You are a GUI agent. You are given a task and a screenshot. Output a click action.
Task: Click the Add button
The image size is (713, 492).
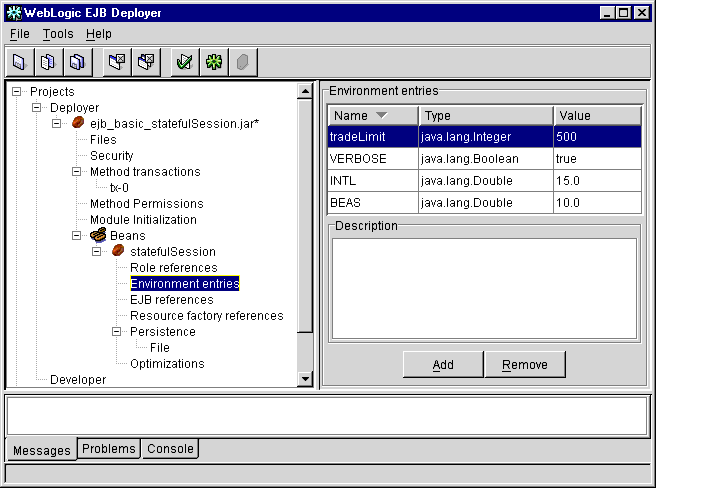(443, 365)
